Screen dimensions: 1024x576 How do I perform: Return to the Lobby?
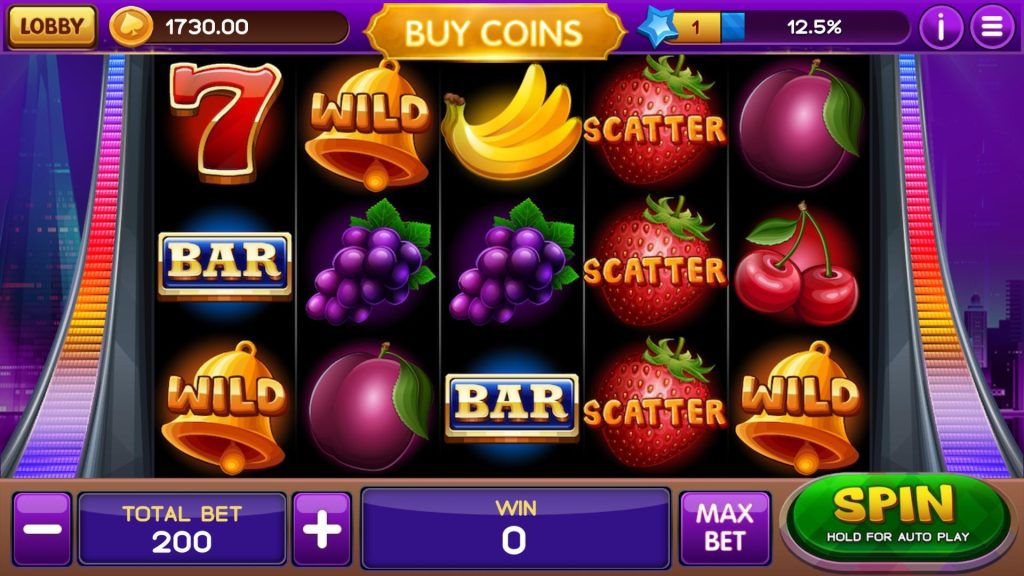52,27
